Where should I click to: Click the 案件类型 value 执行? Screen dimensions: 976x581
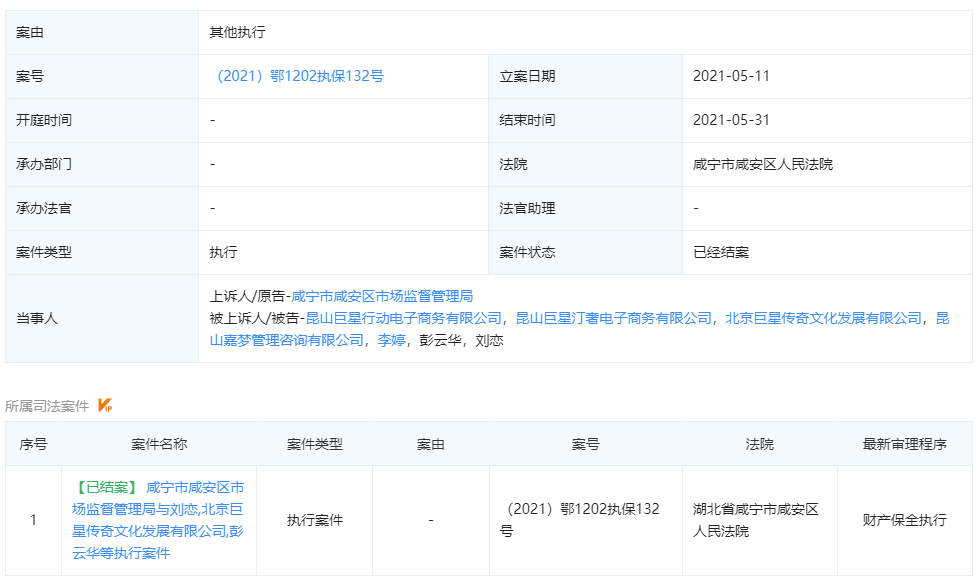pyautogui.click(x=220, y=252)
